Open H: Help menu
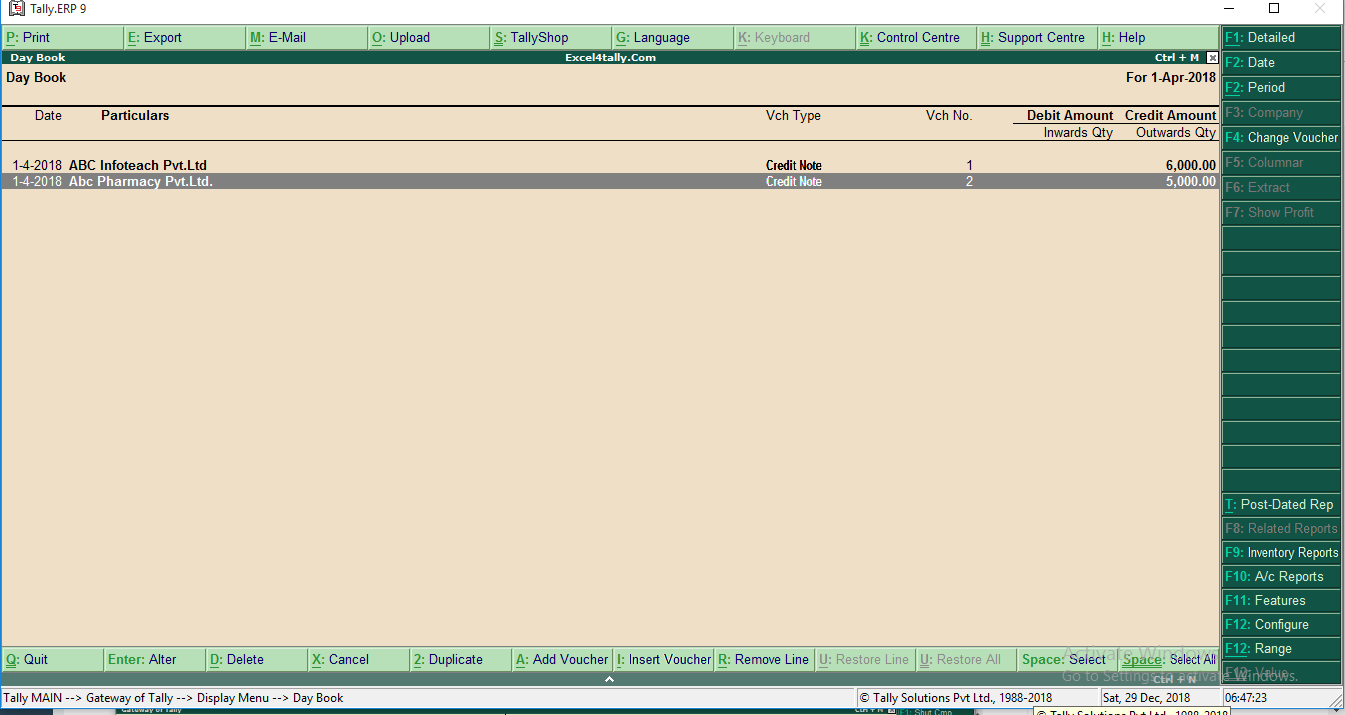Viewport: 1345px width, 715px height. (x=1158, y=38)
